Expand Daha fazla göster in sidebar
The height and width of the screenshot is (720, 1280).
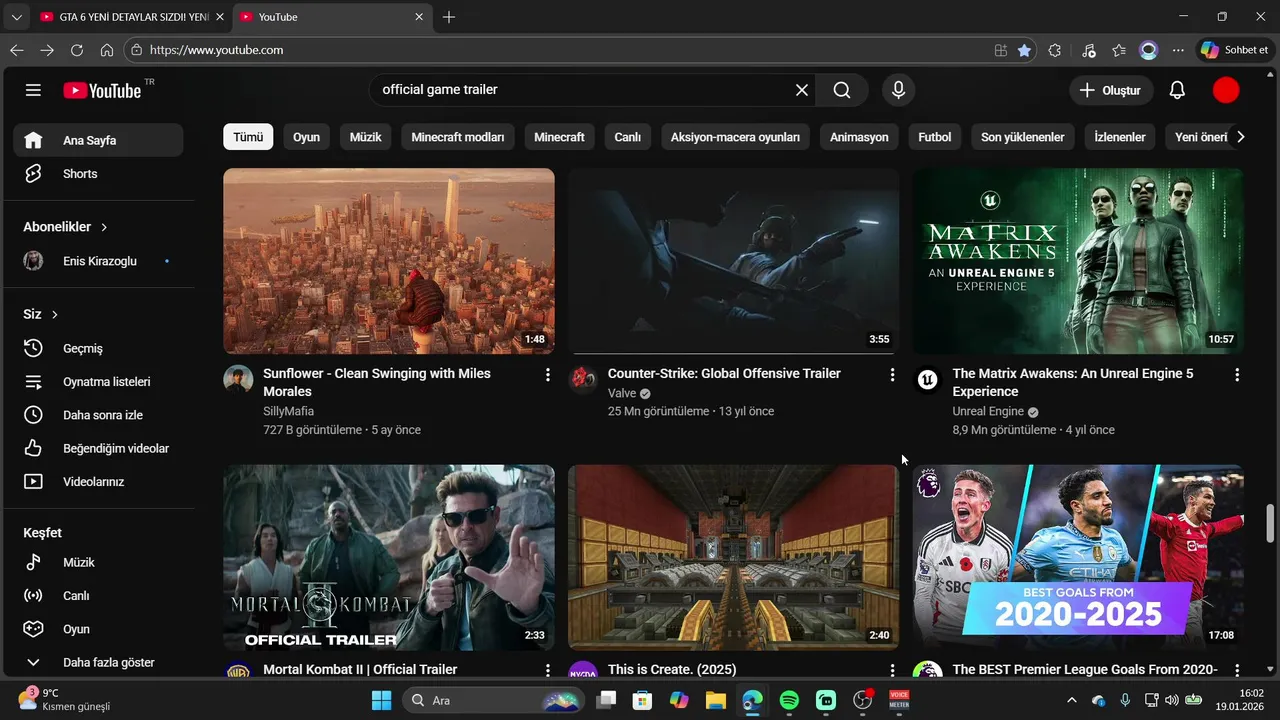point(98,662)
